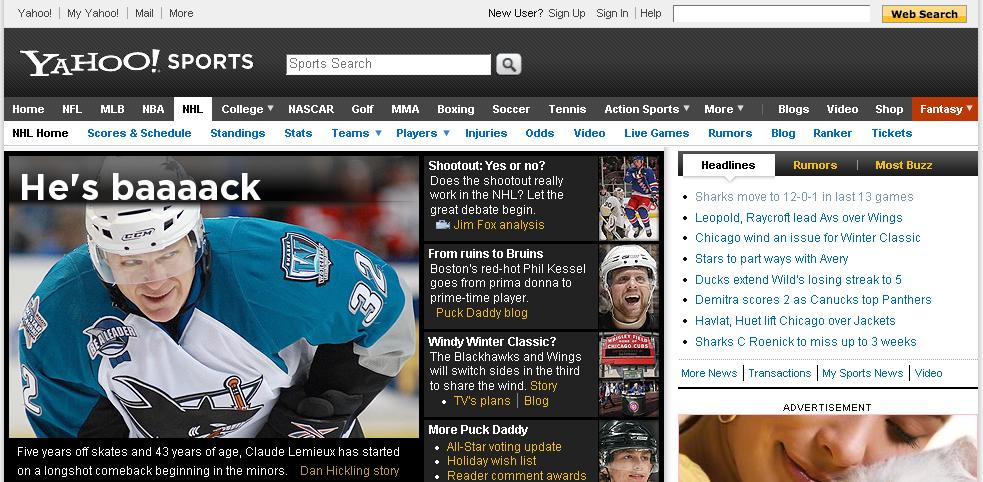
Task: Open Live Games
Action: pyautogui.click(x=656, y=133)
